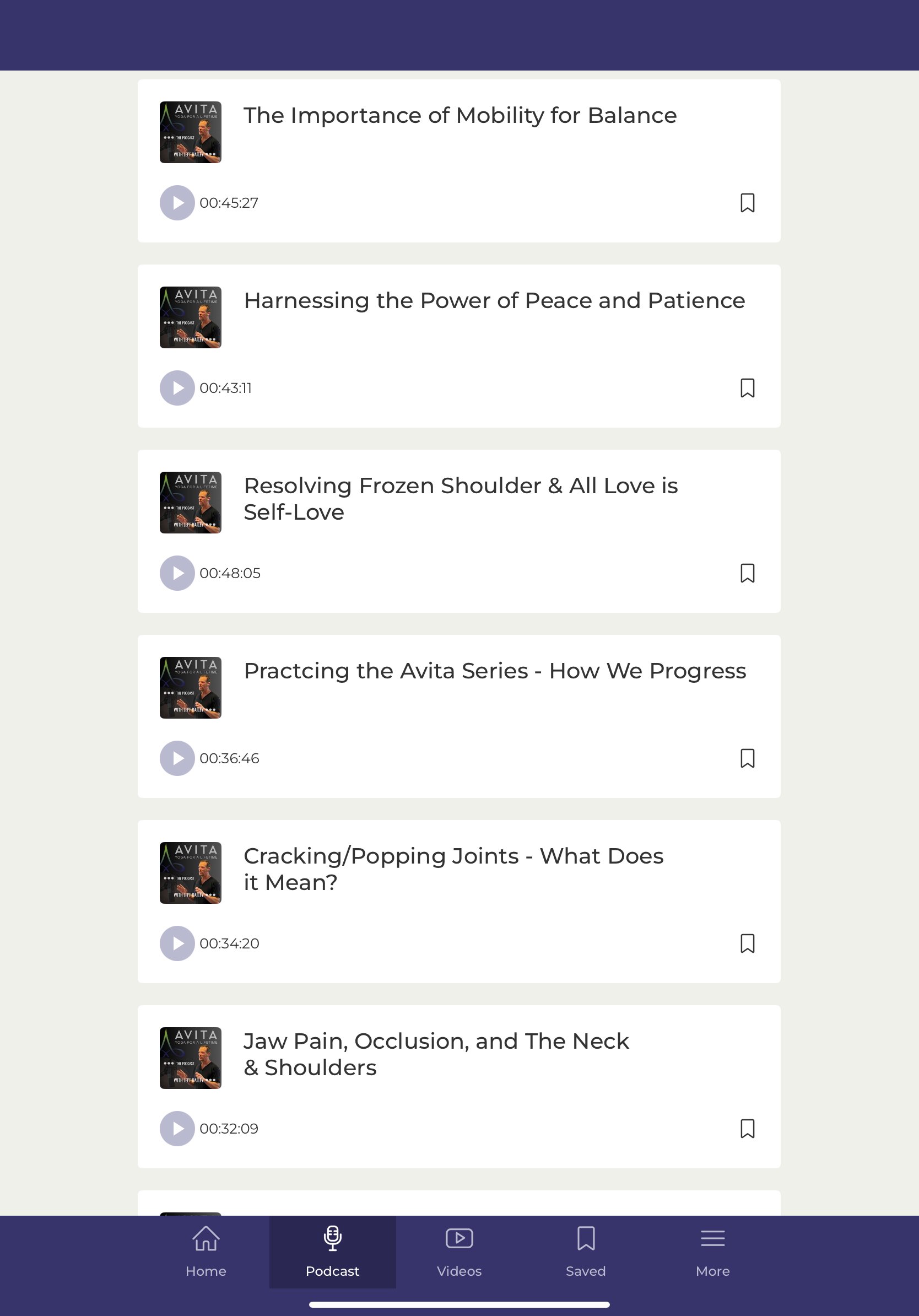Image resolution: width=919 pixels, height=1316 pixels.
Task: Play Resolving Frozen Shoulder episode
Action: [177, 573]
